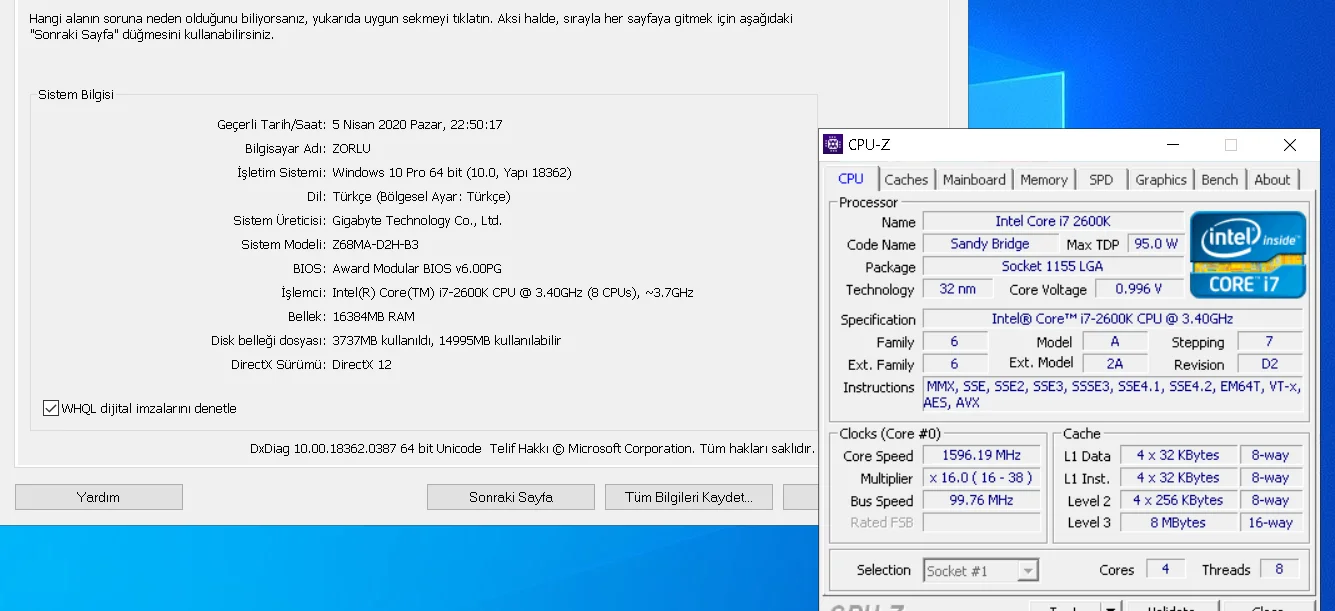This screenshot has height=611, width=1335.
Task: Click the Sandy Bridge code name field
Action: pyautogui.click(x=990, y=244)
